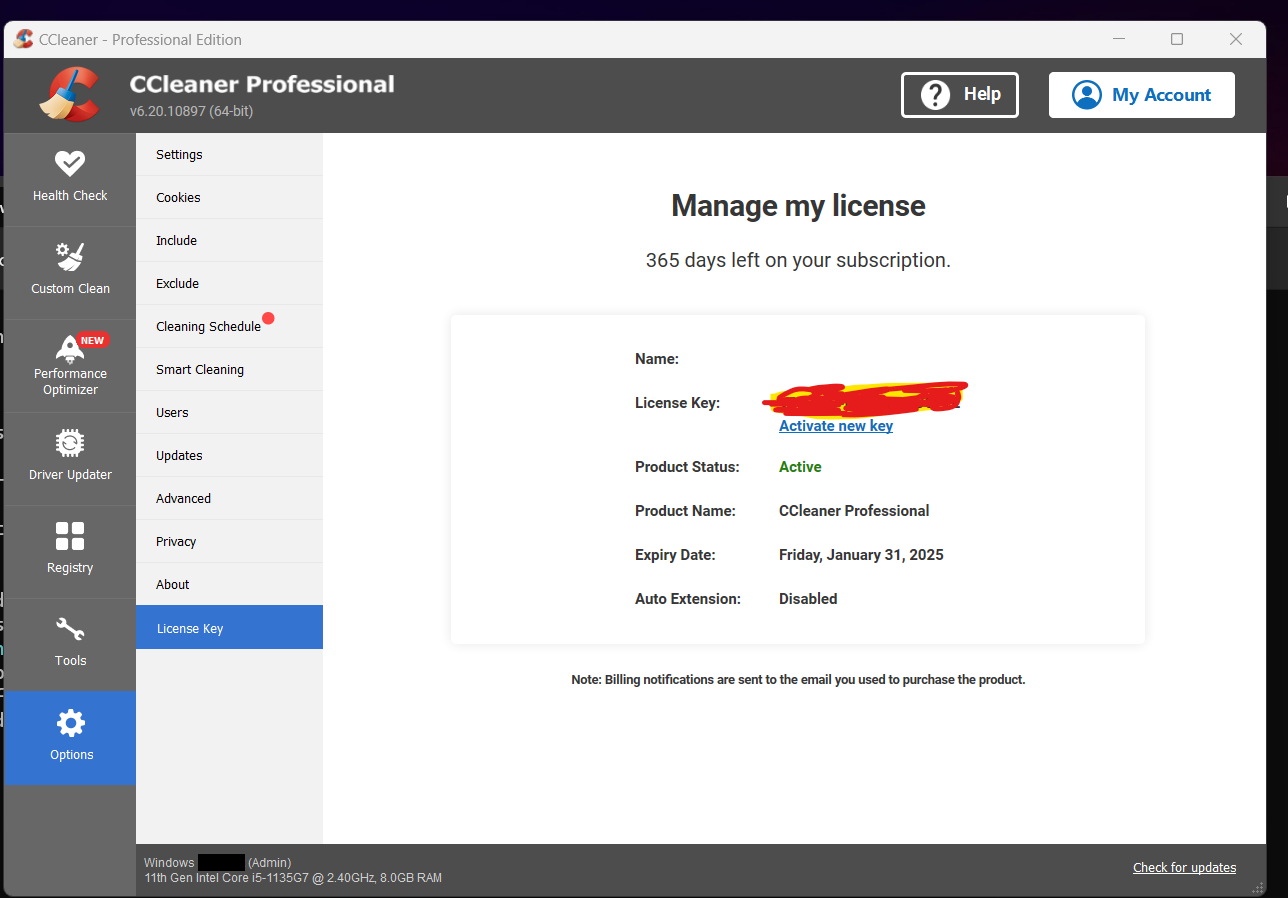Maximize the CCleaner window
This screenshot has width=1288, height=898.
[x=1177, y=40]
